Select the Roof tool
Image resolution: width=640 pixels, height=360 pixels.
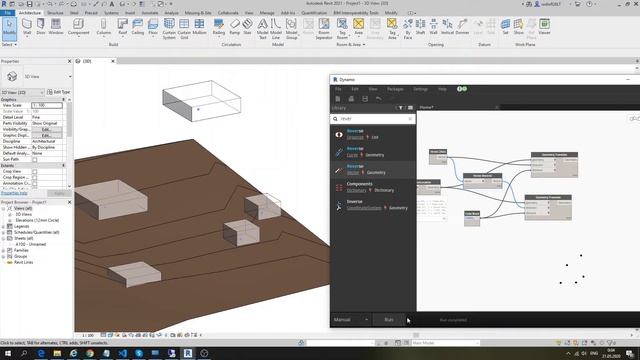point(122,27)
